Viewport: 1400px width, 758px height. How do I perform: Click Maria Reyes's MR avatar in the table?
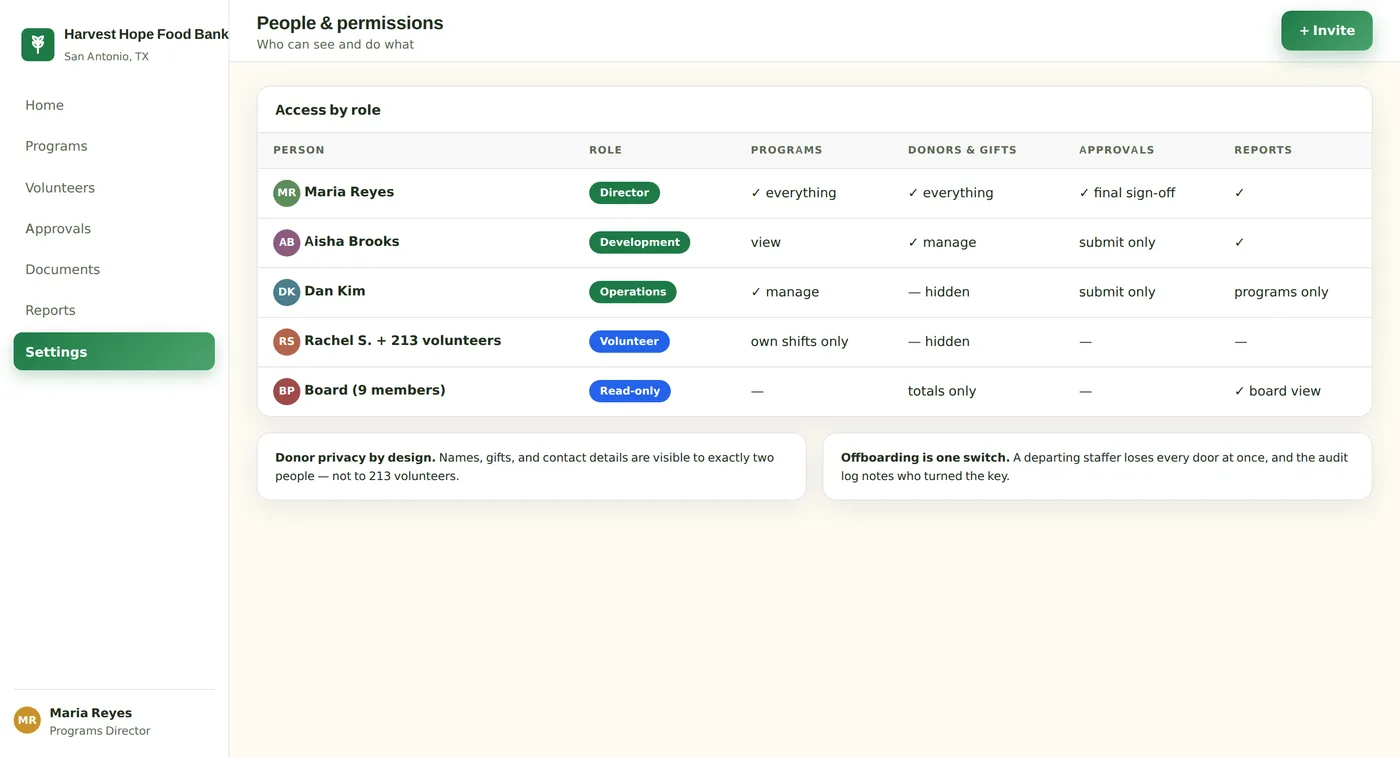(287, 193)
